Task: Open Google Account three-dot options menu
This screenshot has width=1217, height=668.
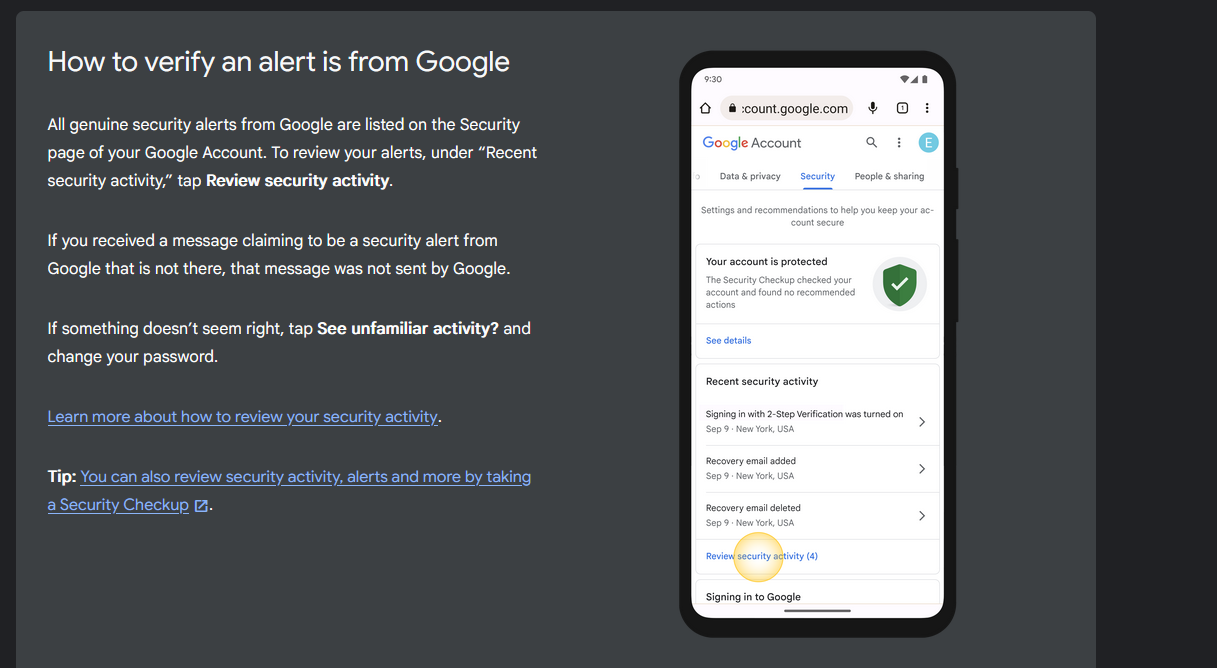Action: coord(899,143)
